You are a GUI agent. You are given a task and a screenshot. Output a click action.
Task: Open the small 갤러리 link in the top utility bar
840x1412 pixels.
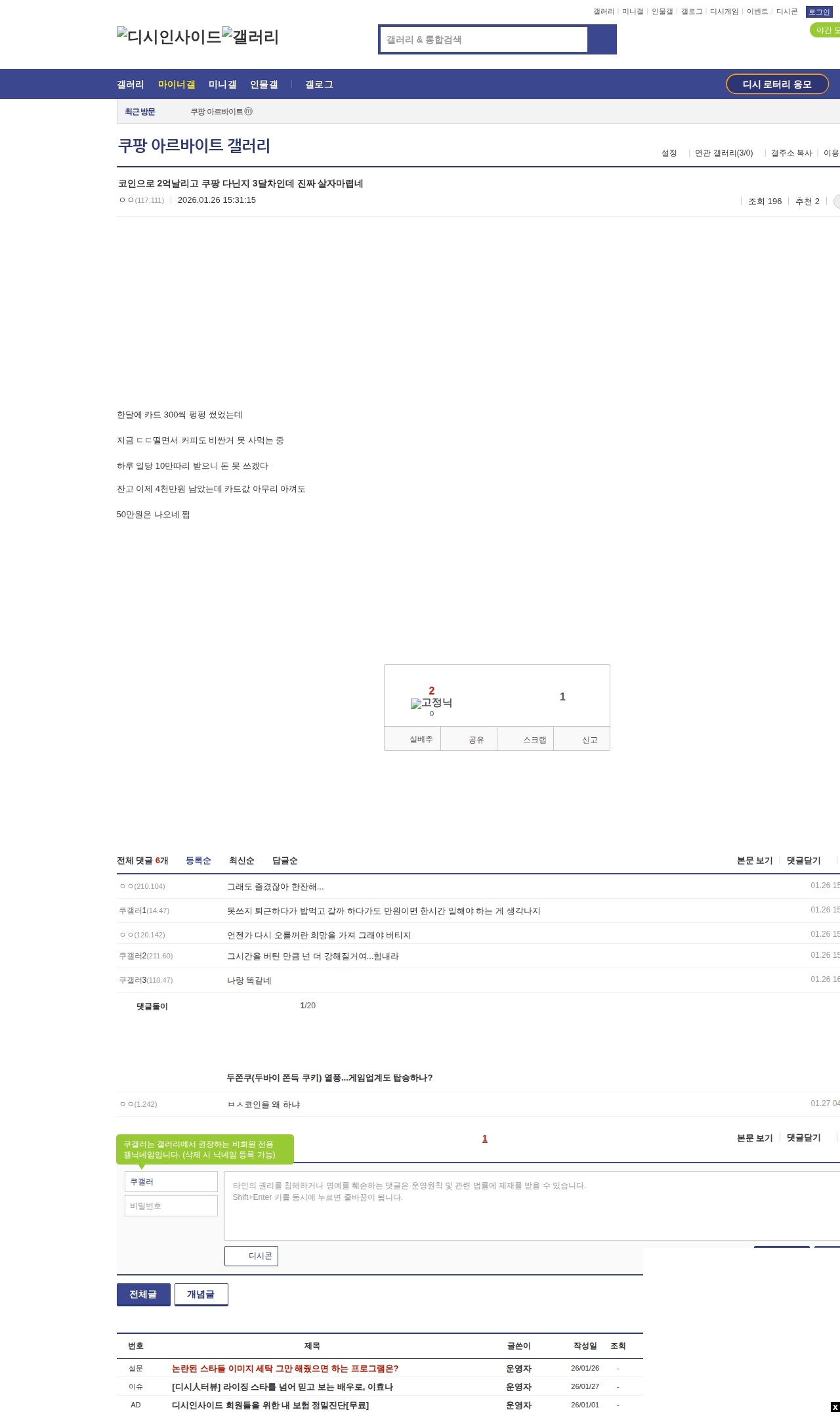coord(604,12)
